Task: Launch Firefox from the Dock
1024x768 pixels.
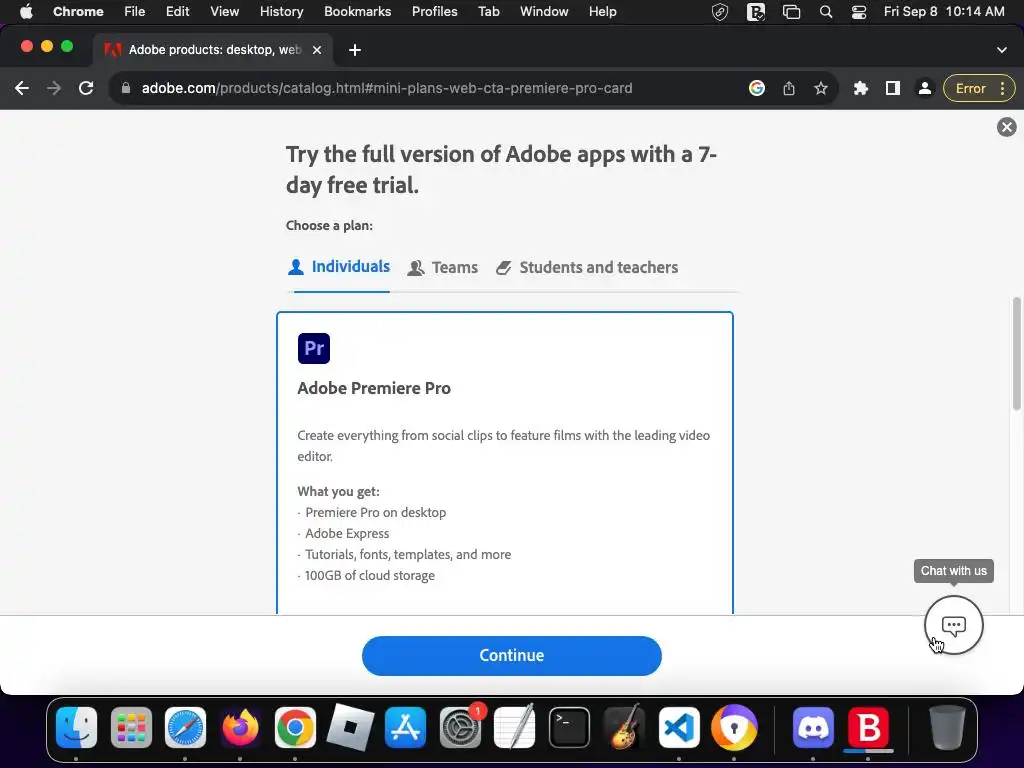Action: coord(240,728)
